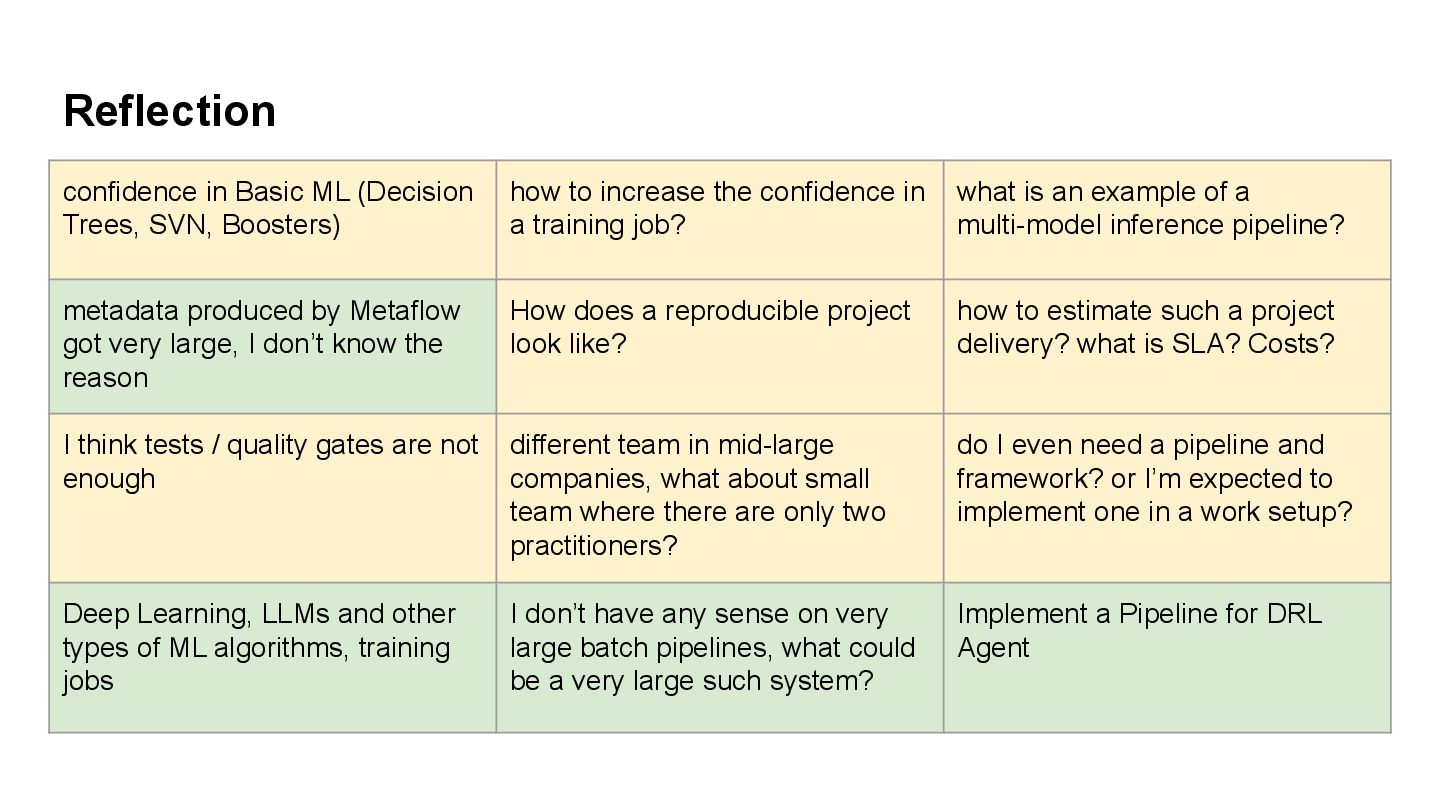Select the tests / quality gates cell
The width and height of the screenshot is (1440, 810).
pos(272,498)
